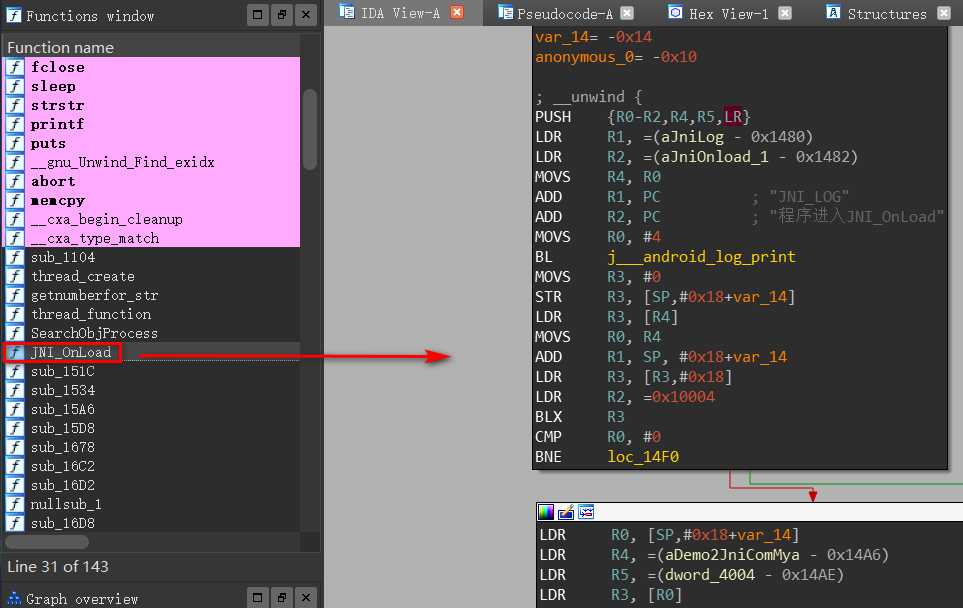Click the function icon beside thread_create
Screen dimensions: 963x608
tap(15, 276)
